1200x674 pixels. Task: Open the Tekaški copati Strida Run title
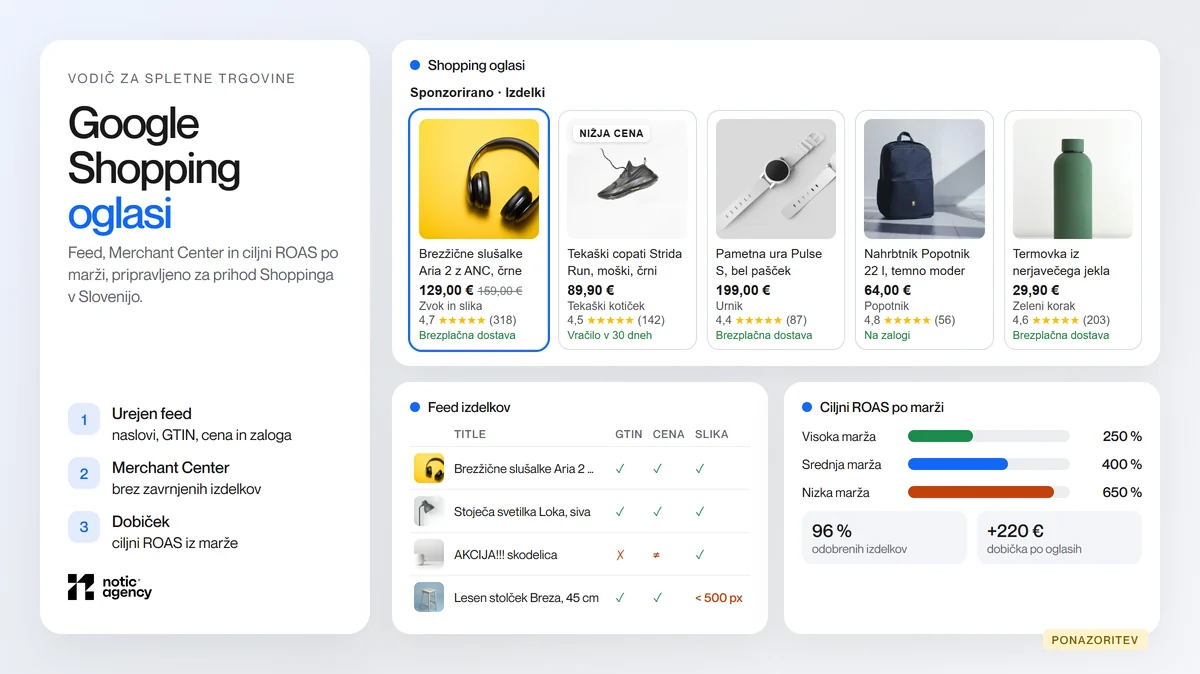point(625,262)
